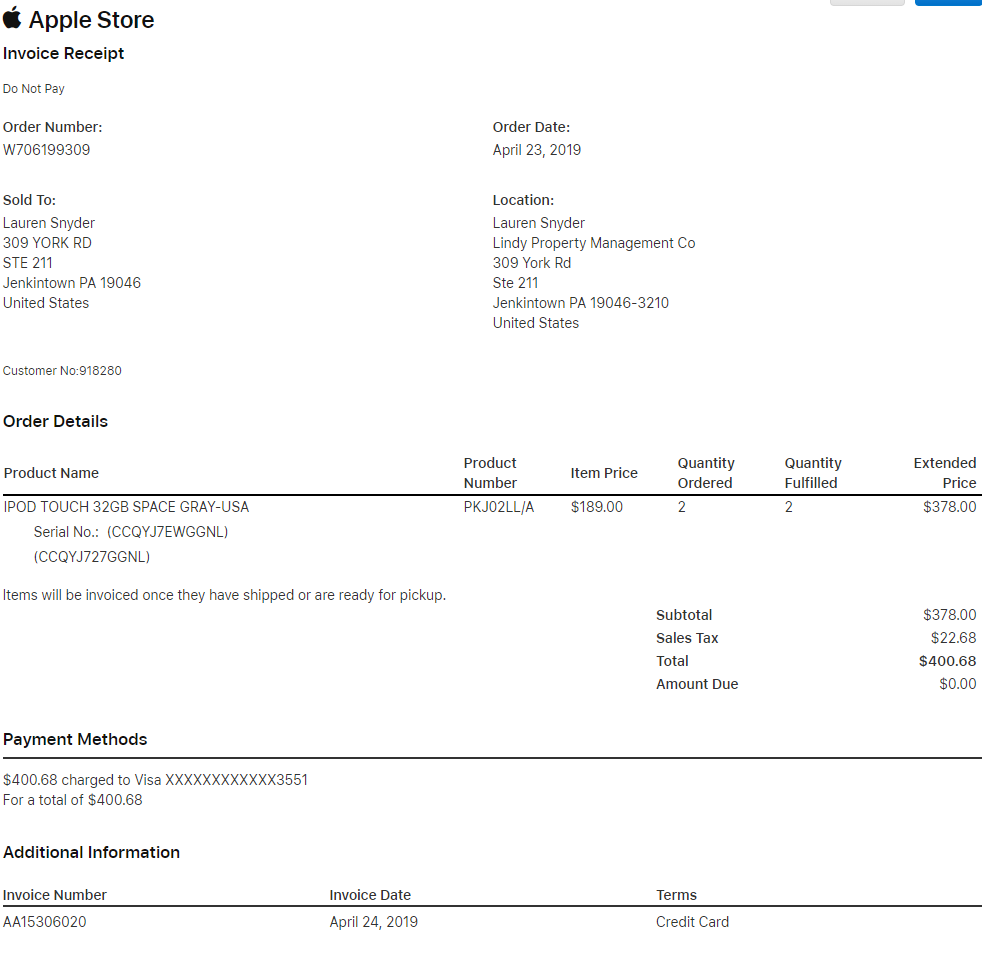982x954 pixels.
Task: Click the Invoice Receipt heading
Action: (x=64, y=53)
